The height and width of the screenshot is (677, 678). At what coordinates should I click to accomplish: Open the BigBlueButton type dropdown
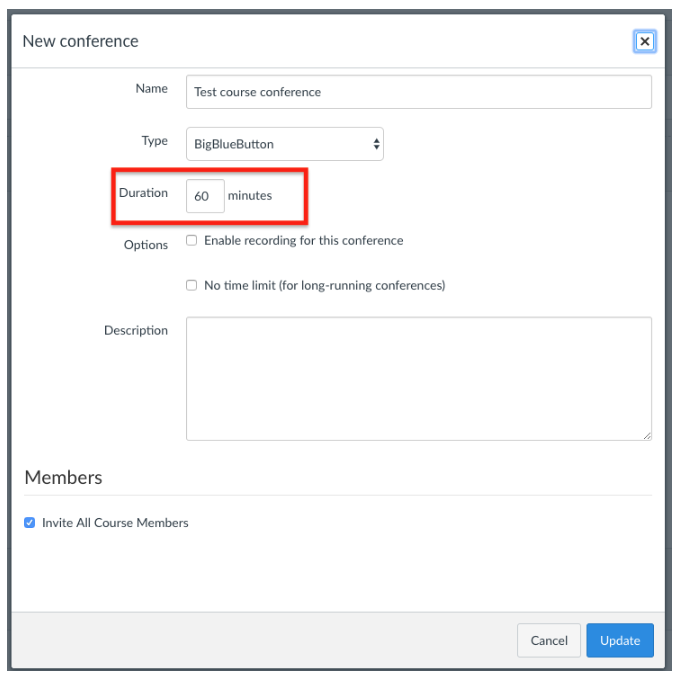[285, 144]
